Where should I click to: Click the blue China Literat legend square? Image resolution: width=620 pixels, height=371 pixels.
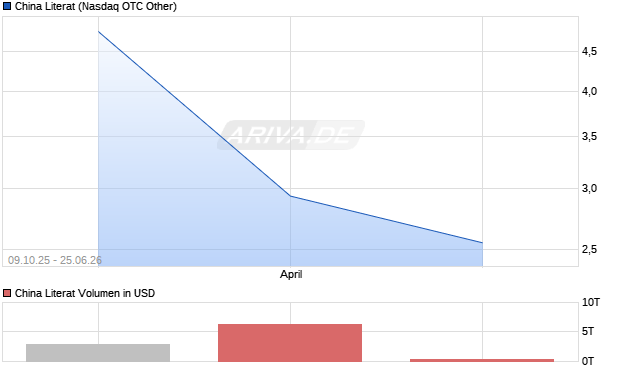click(7, 6)
